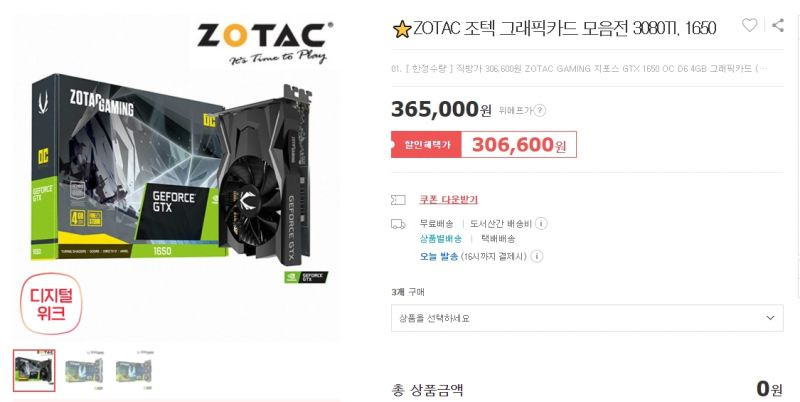Viewport: 800px width, 402px height.
Task: Open the 위메프가 question mark help icon
Action: [x=540, y=110]
